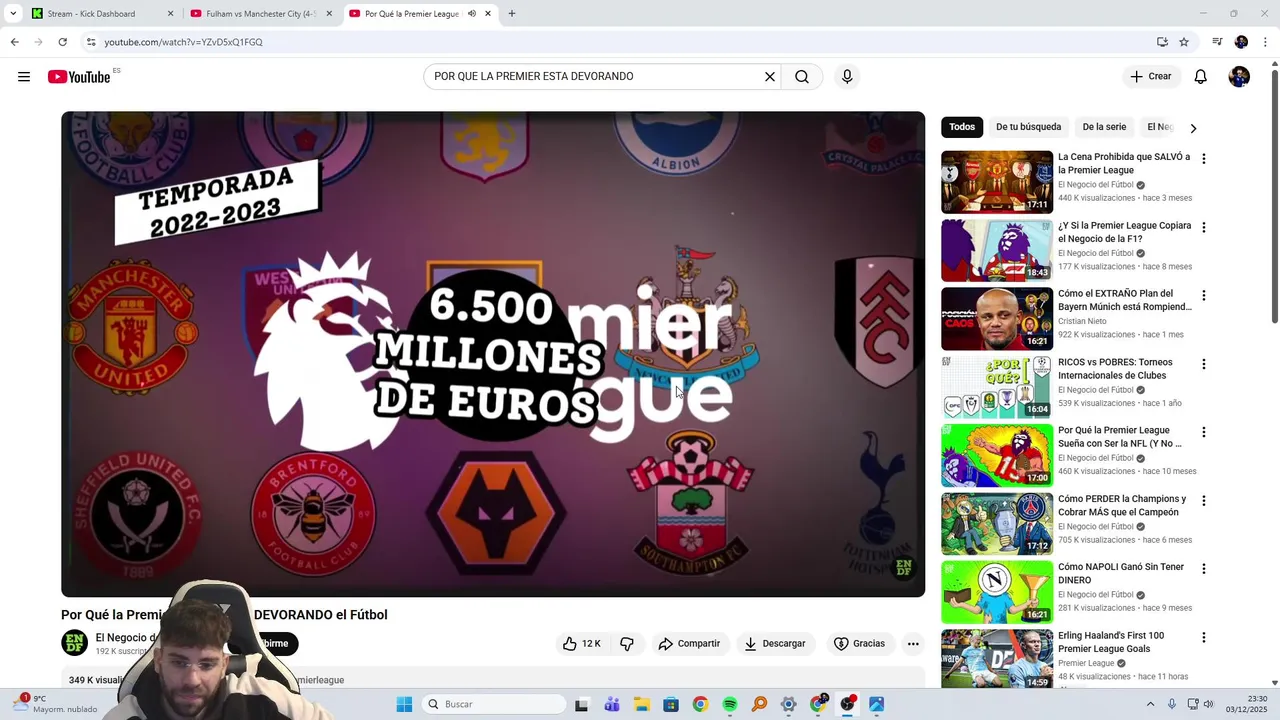Dislike the video with thumbs down
The image size is (1280, 720).
627,644
